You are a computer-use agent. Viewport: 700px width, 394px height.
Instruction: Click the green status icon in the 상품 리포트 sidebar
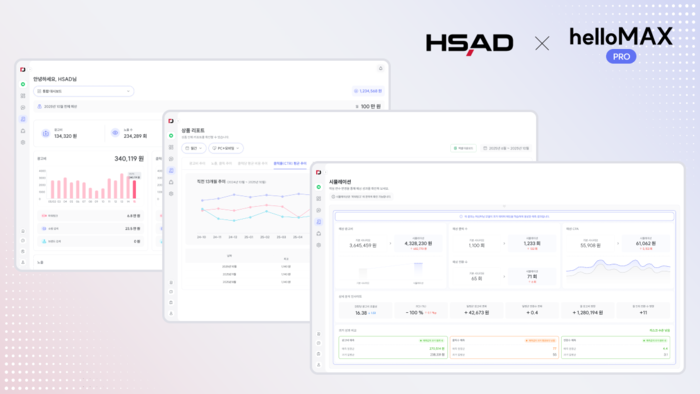click(171, 135)
